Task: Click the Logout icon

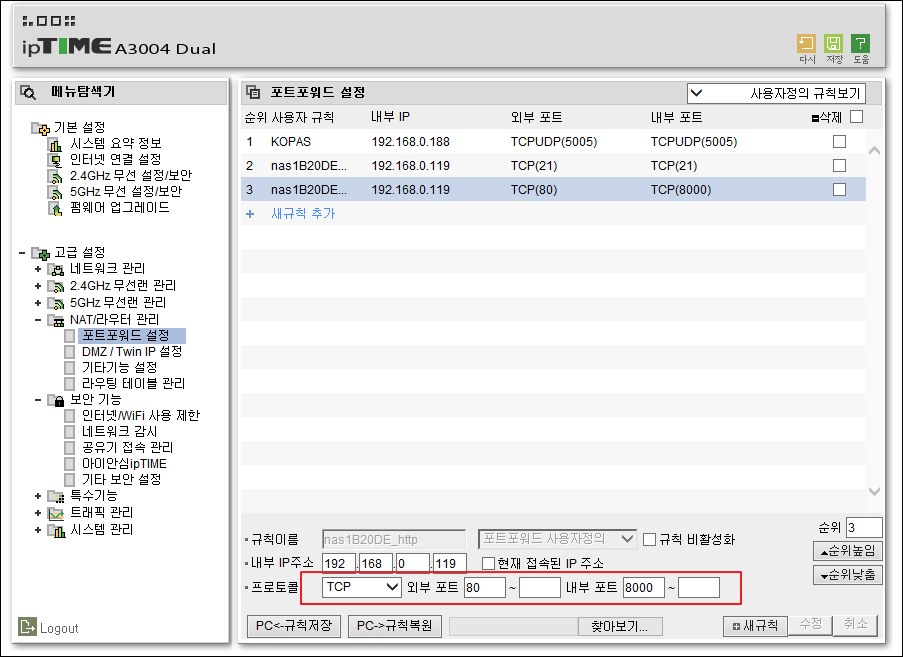Action: click(x=27, y=626)
